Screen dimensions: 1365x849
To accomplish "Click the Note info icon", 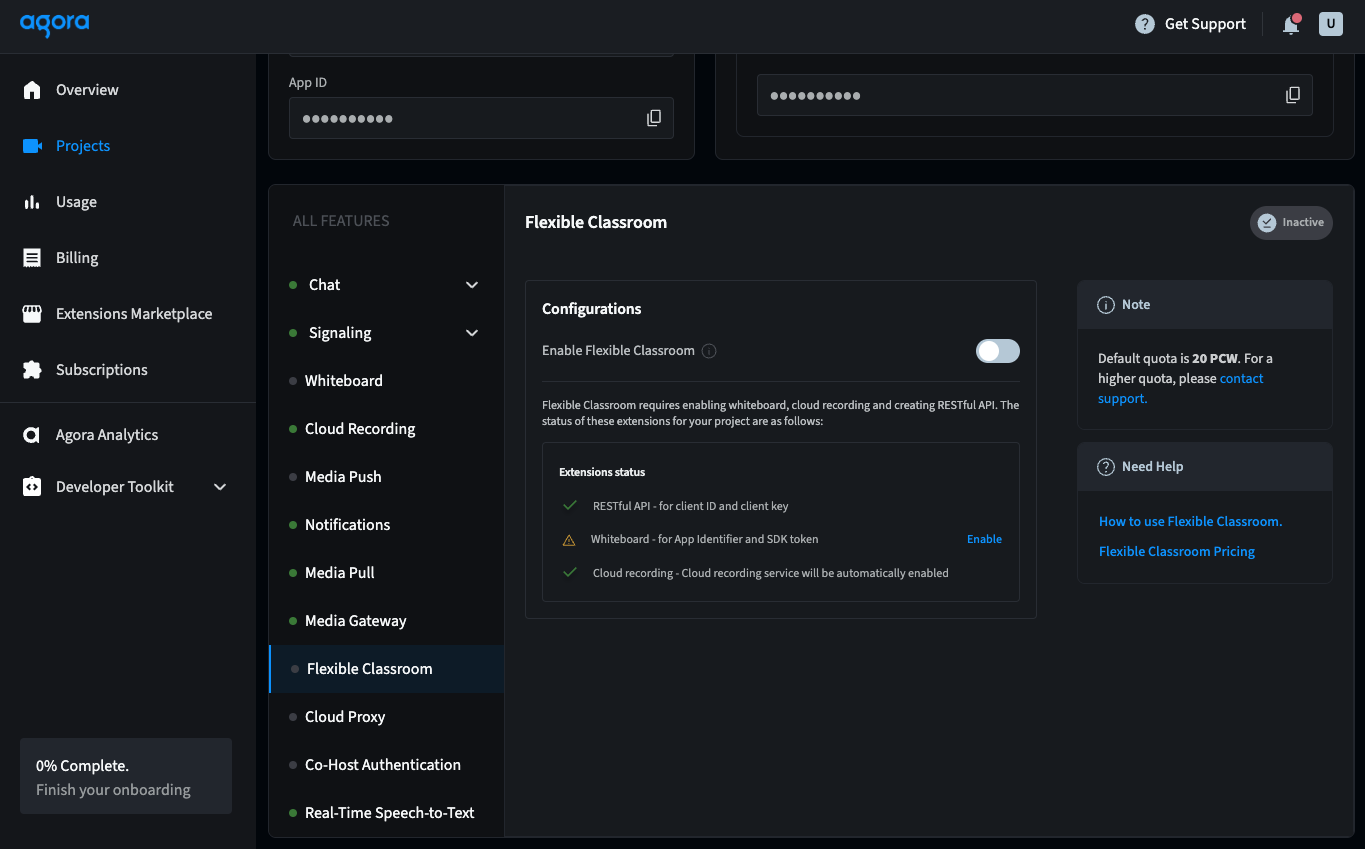I will 1106,305.
